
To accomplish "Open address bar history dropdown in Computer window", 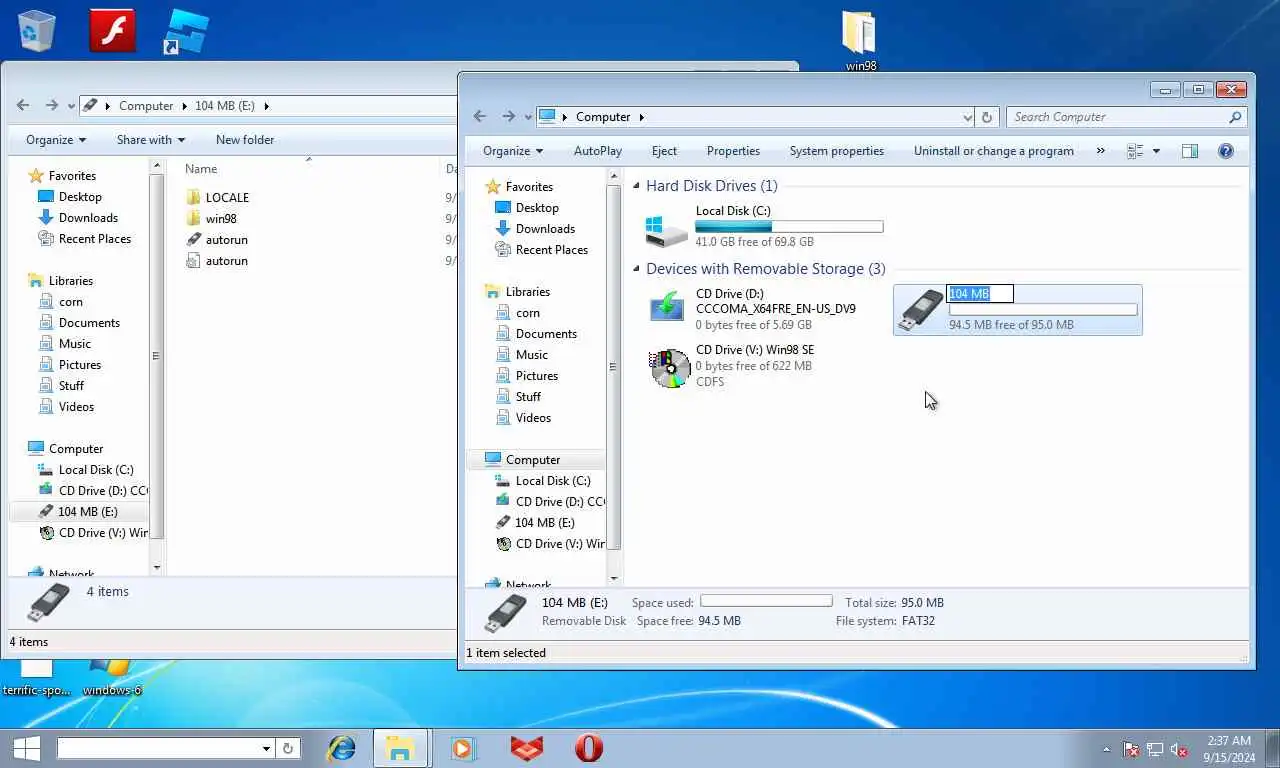I will pyautogui.click(x=967, y=117).
